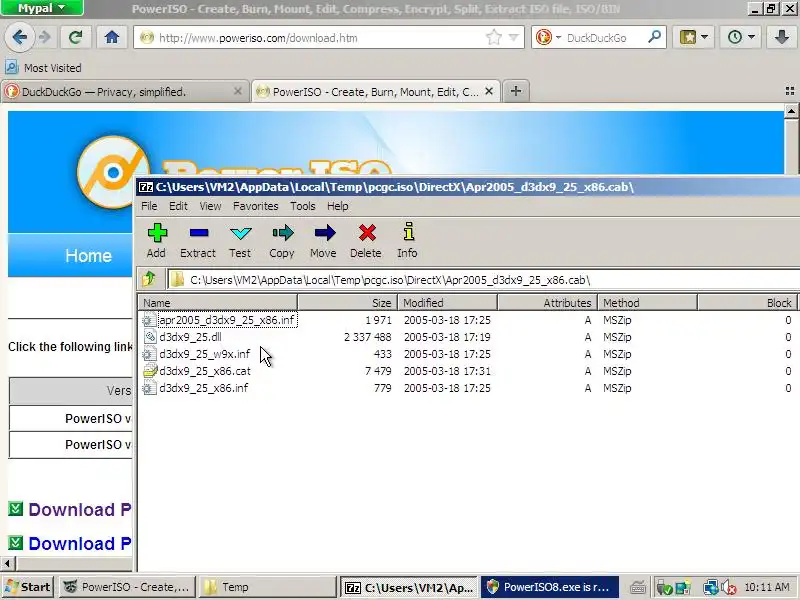This screenshot has height=600, width=800.
Task: Click the Move tool in 7-Zip
Action: tap(324, 241)
